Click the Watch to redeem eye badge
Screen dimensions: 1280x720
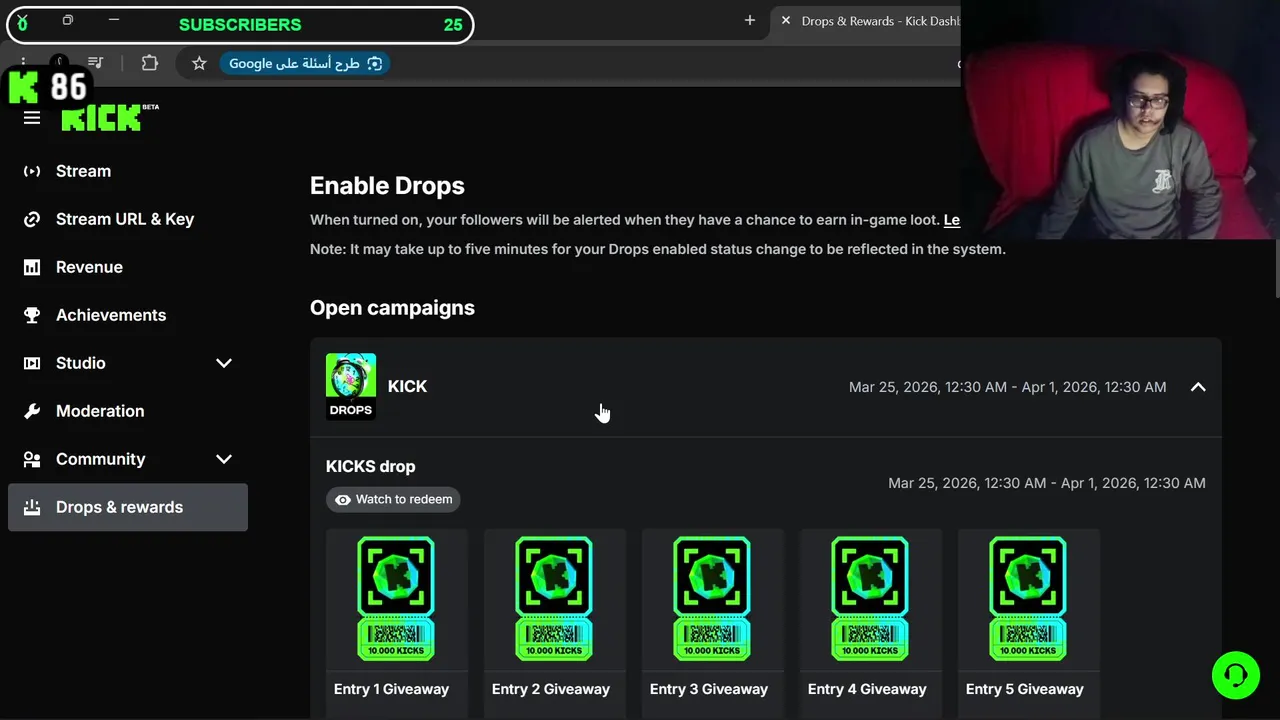(393, 499)
